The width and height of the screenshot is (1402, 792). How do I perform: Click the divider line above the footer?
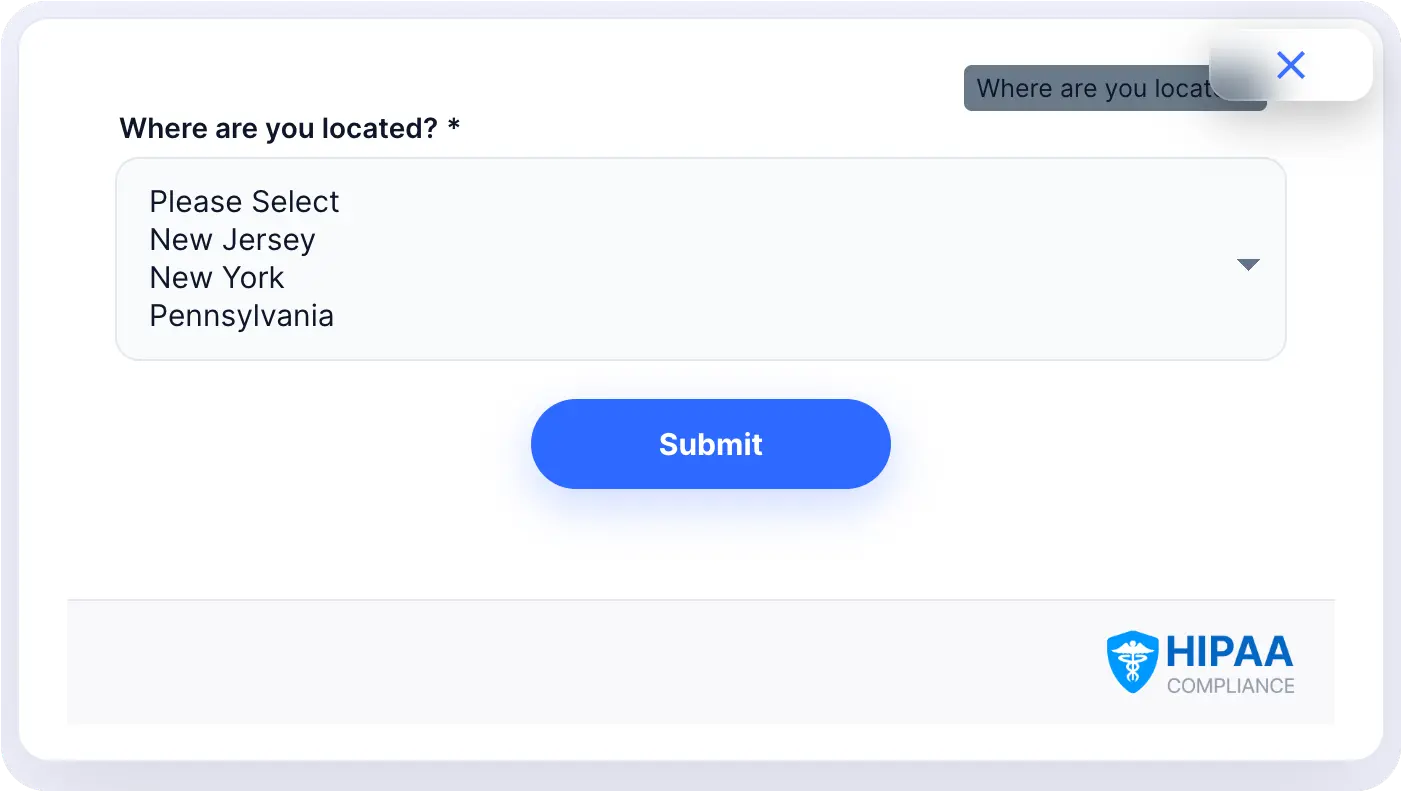(x=600, y=600)
